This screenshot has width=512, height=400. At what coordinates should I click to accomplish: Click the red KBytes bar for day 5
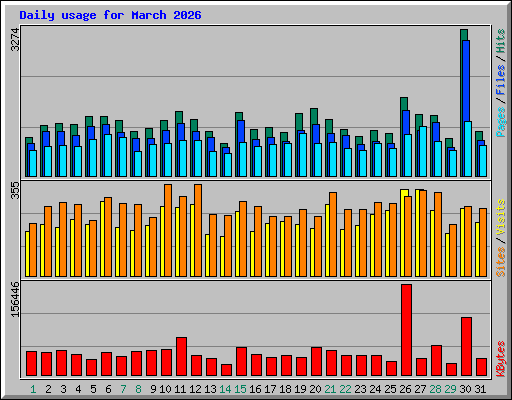click(x=91, y=368)
